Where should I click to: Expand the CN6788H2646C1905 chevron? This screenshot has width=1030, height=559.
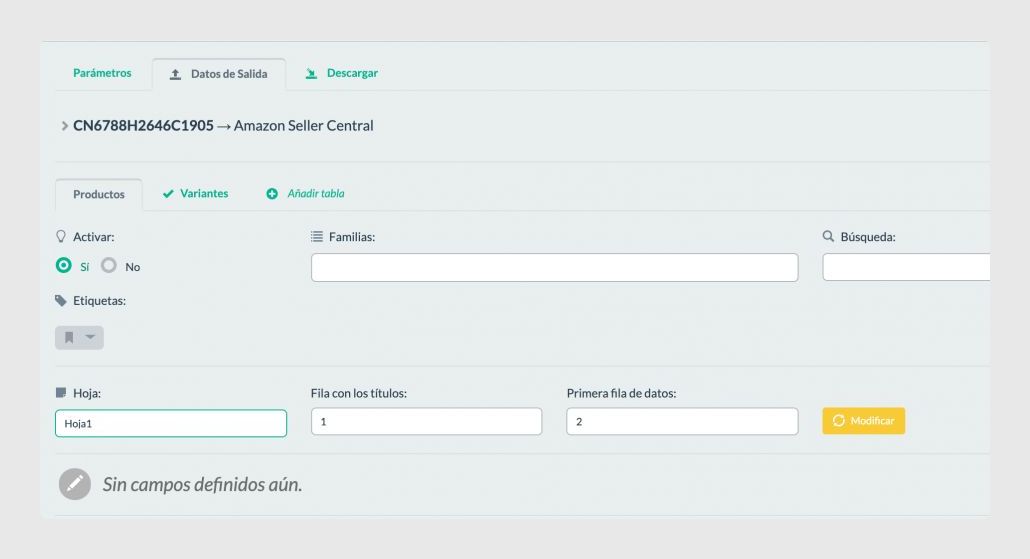click(x=64, y=125)
